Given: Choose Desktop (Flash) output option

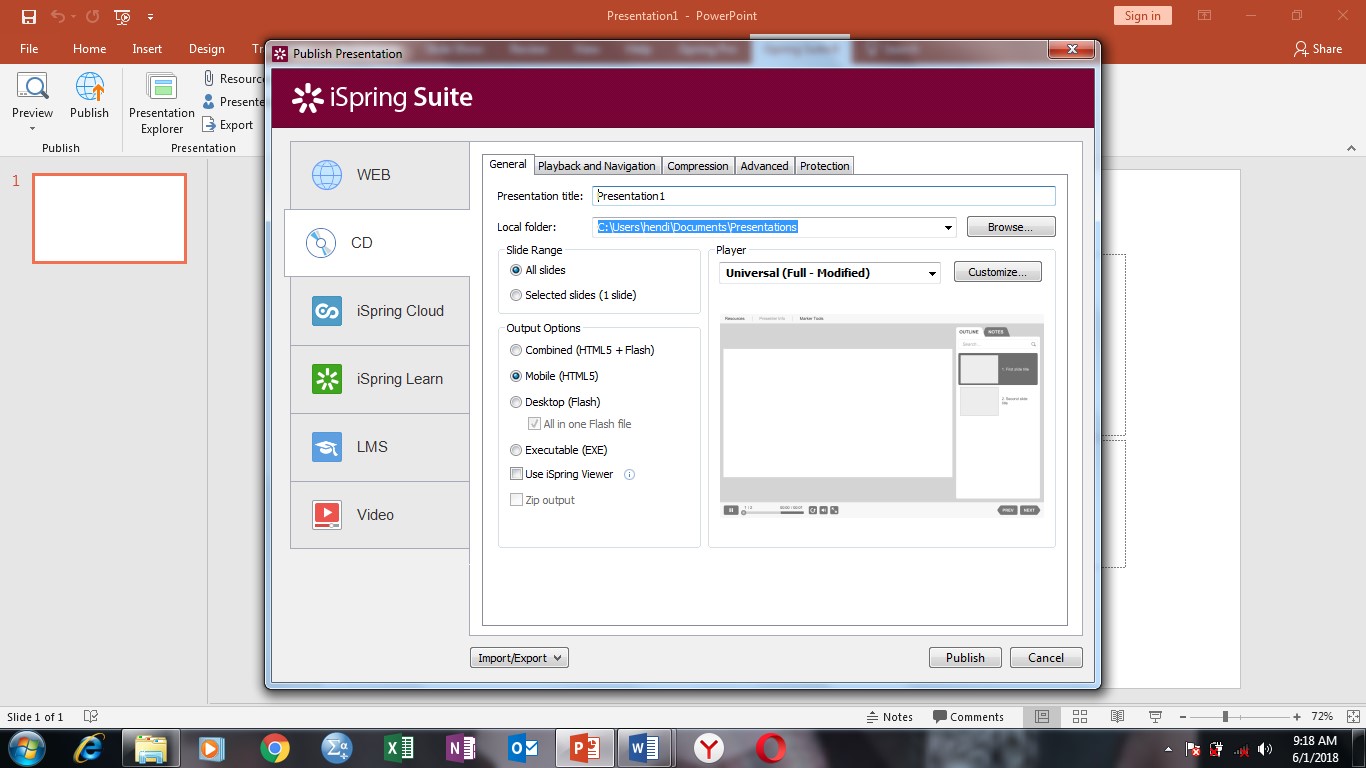Looking at the screenshot, I should click(x=516, y=402).
